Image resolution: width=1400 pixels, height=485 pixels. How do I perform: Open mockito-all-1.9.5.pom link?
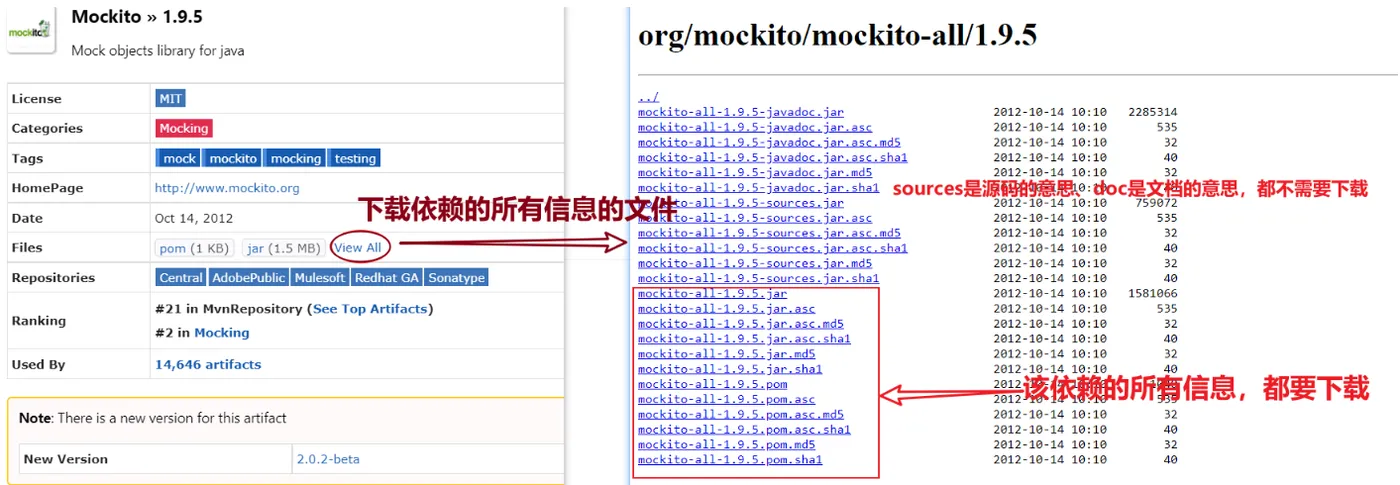tap(712, 384)
